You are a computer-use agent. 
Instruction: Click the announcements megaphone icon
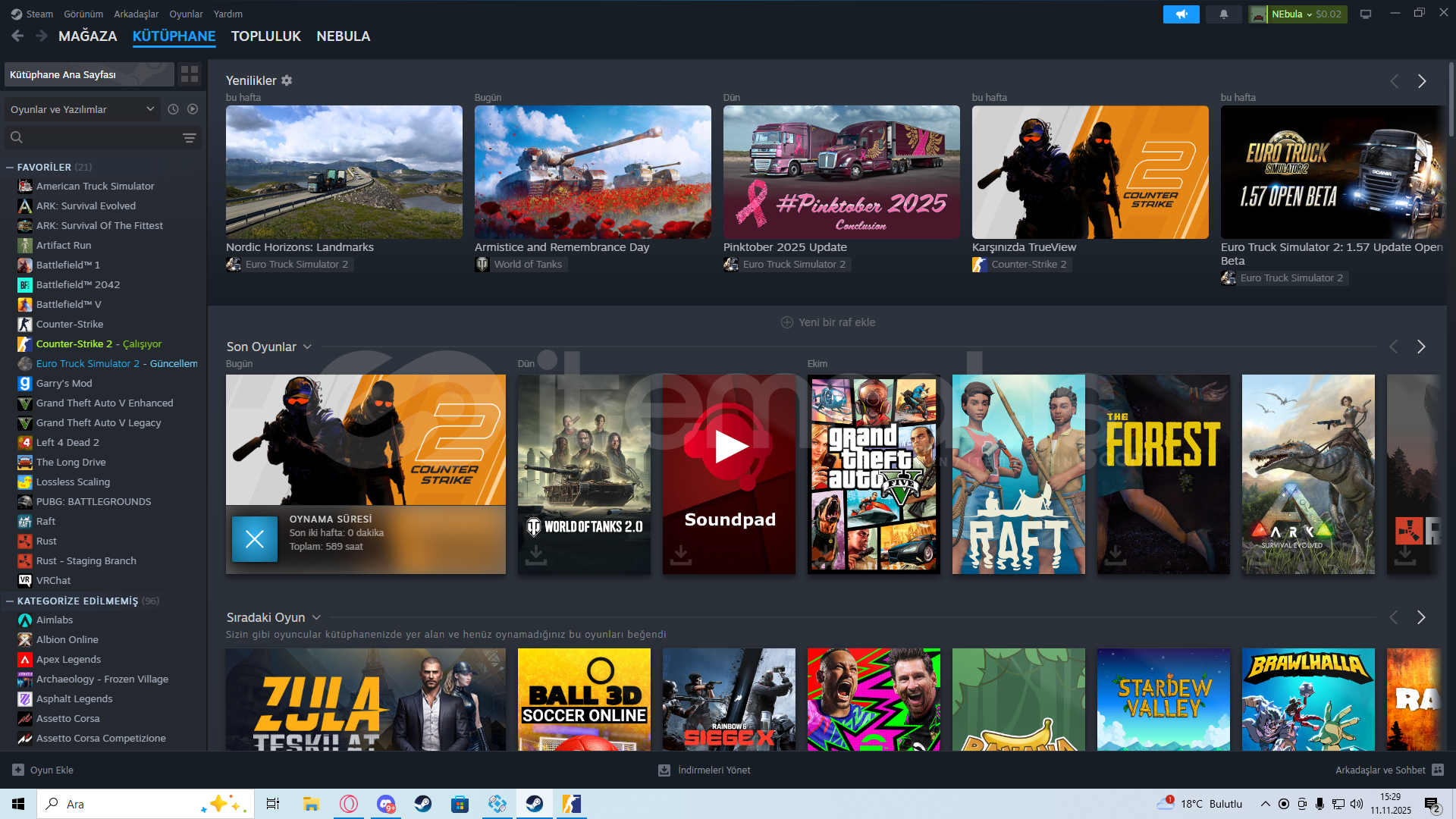click(x=1181, y=14)
